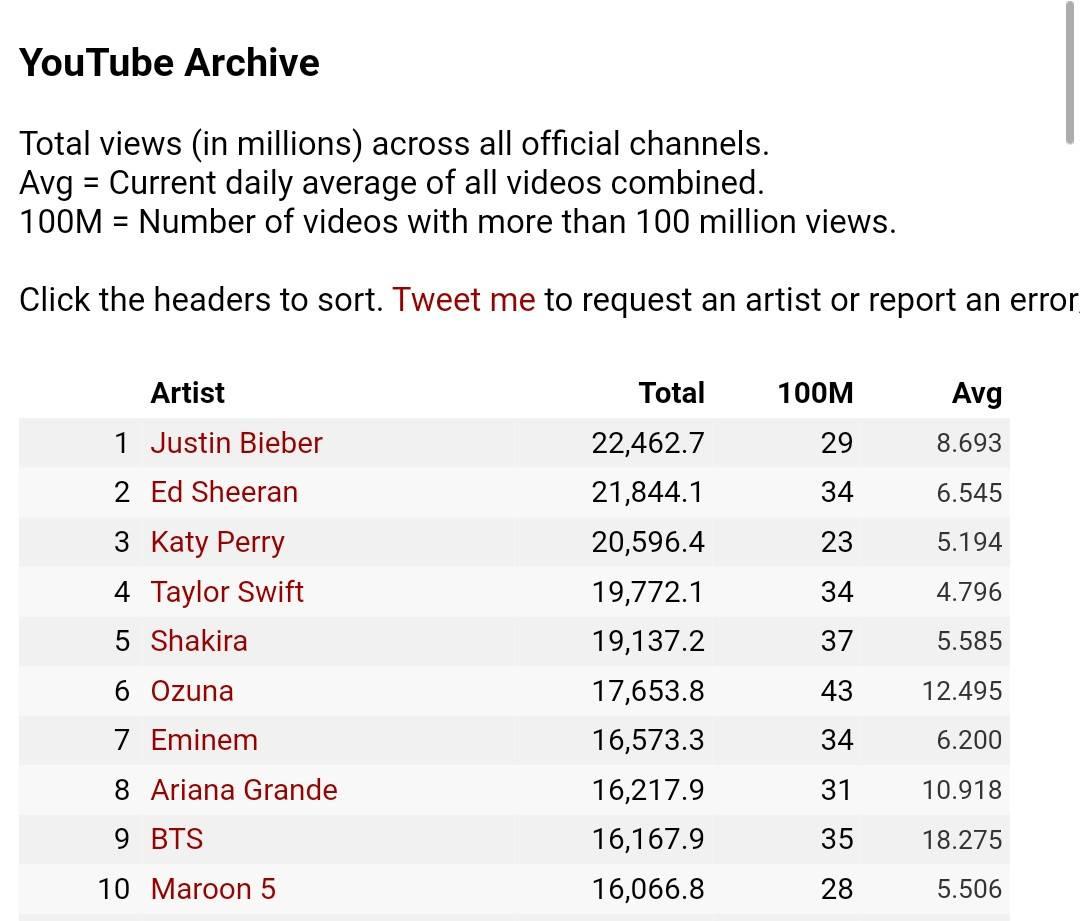Click Ozuna's total views 17,653.8 cell

648,691
